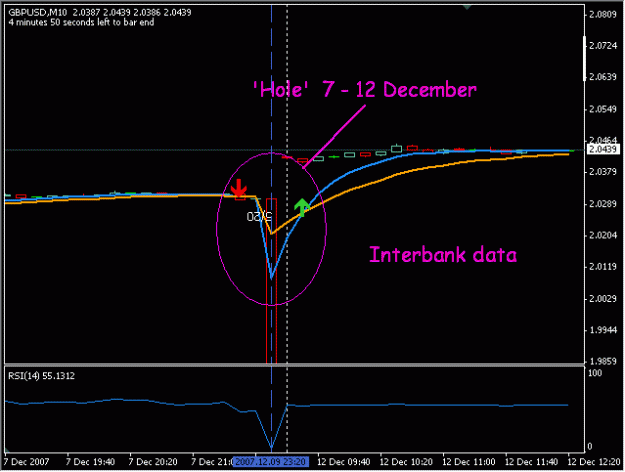Screen dimensions: 625x472
Task: Click the RSI scale value 100
Action: click(595, 373)
